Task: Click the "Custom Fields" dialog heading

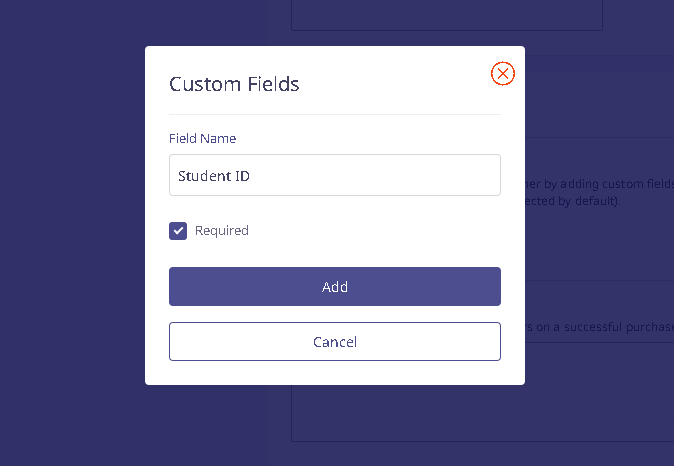Action: point(234,84)
